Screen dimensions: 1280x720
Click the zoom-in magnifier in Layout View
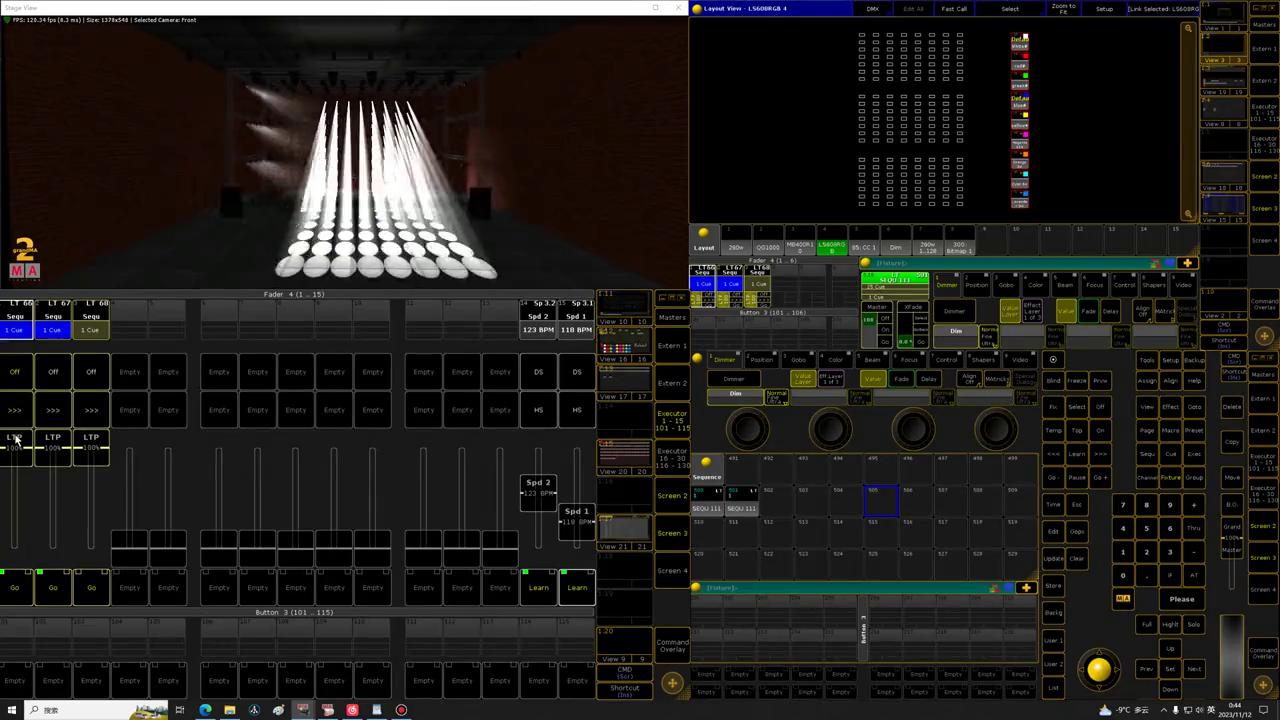[x=1188, y=29]
